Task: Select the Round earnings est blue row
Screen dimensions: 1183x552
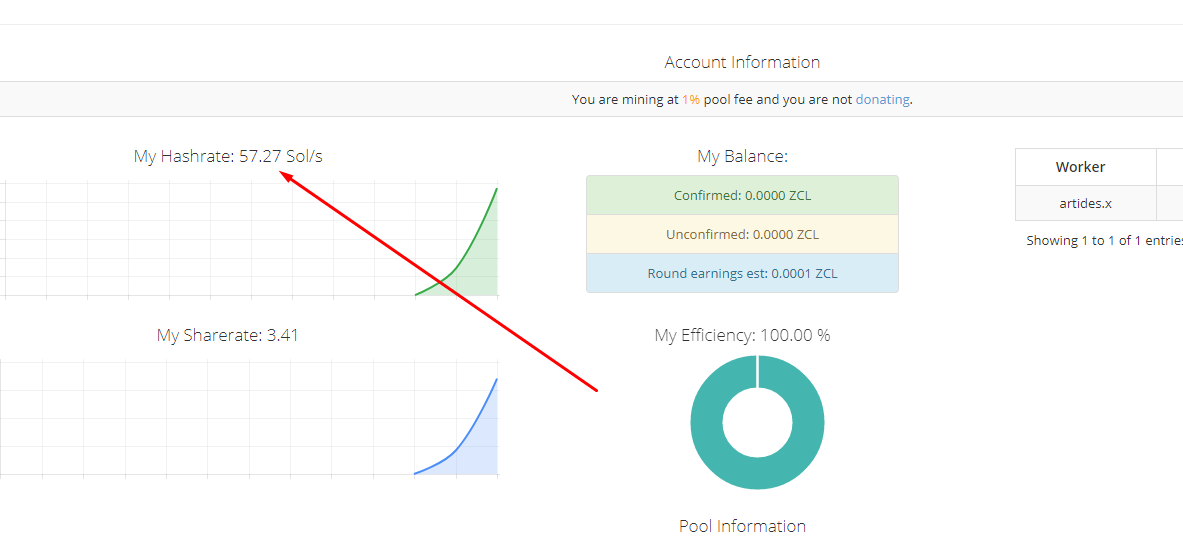Action: tap(742, 273)
